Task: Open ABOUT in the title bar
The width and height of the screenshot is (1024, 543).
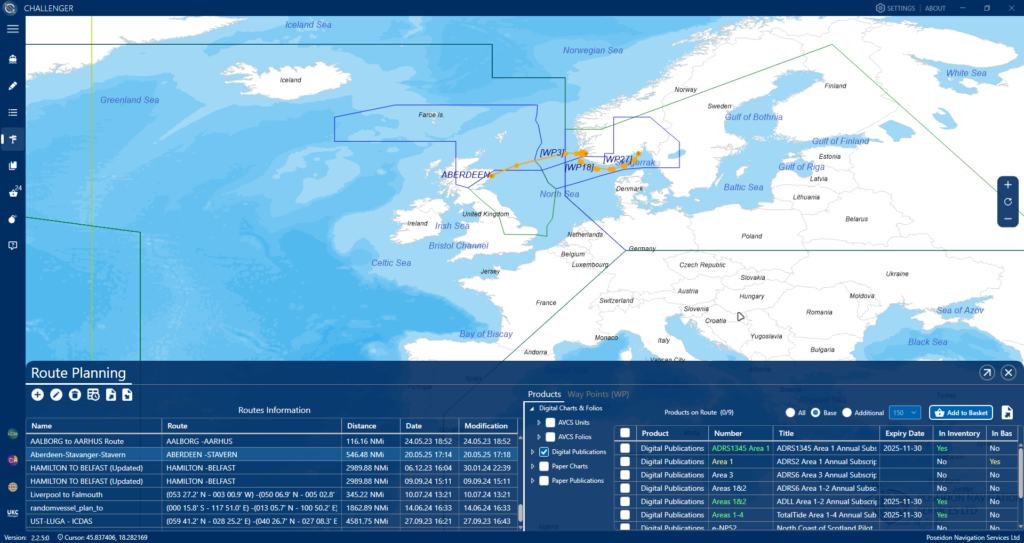Action: [935, 8]
